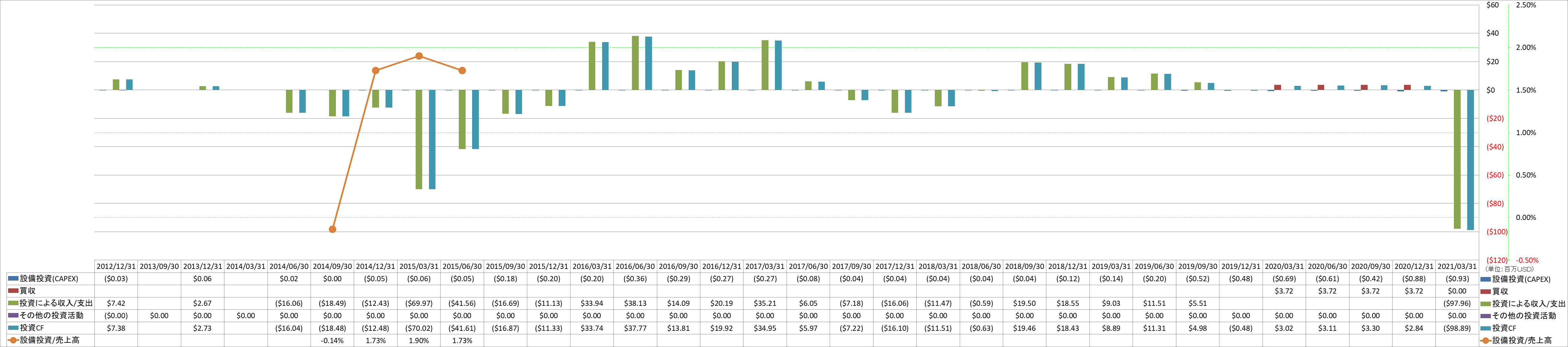The height and width of the screenshot is (347, 1568).
Task: Select the -0.14% ratio cell
Action: (332, 340)
